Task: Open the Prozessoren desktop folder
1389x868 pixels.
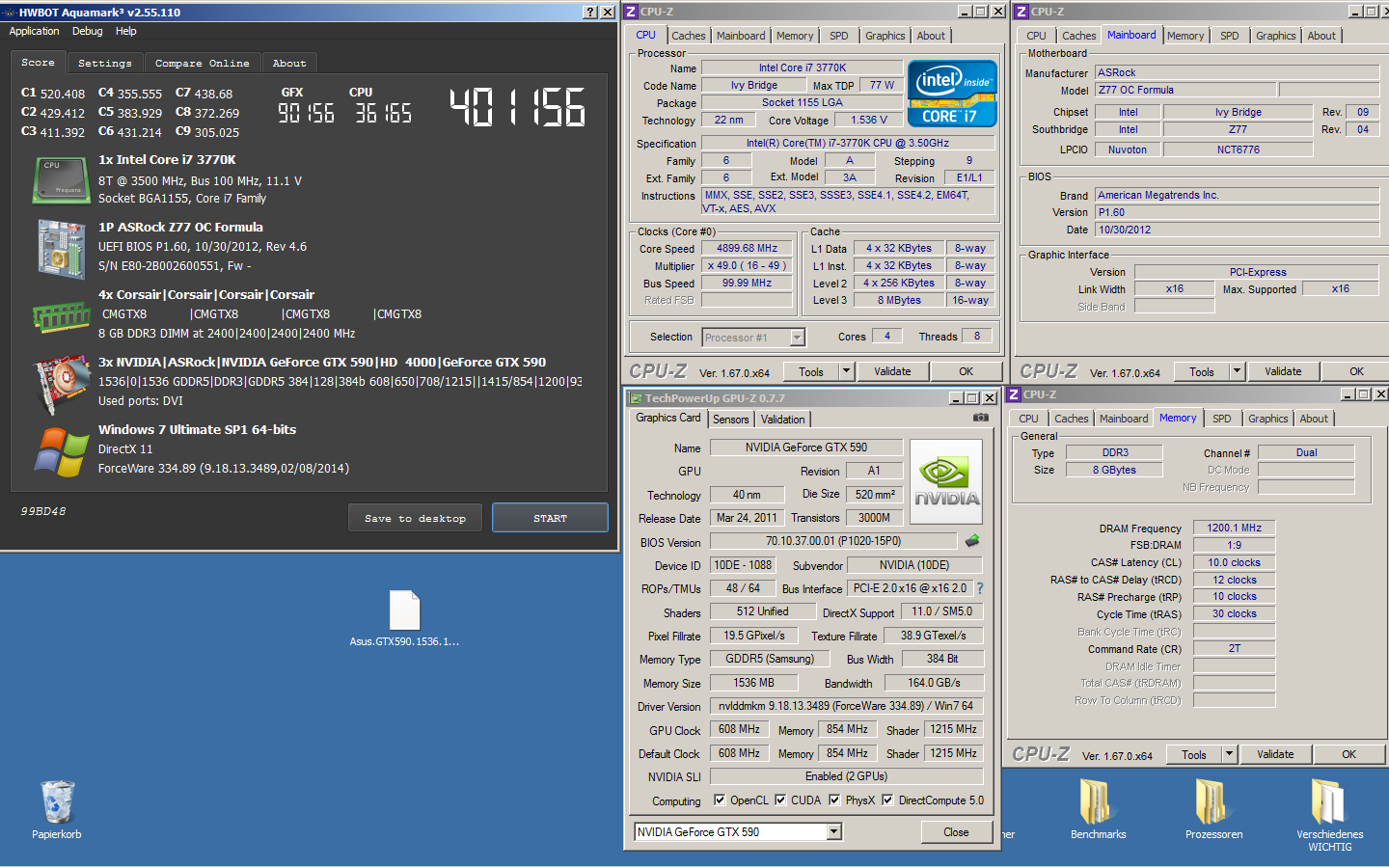Action: [x=1213, y=808]
